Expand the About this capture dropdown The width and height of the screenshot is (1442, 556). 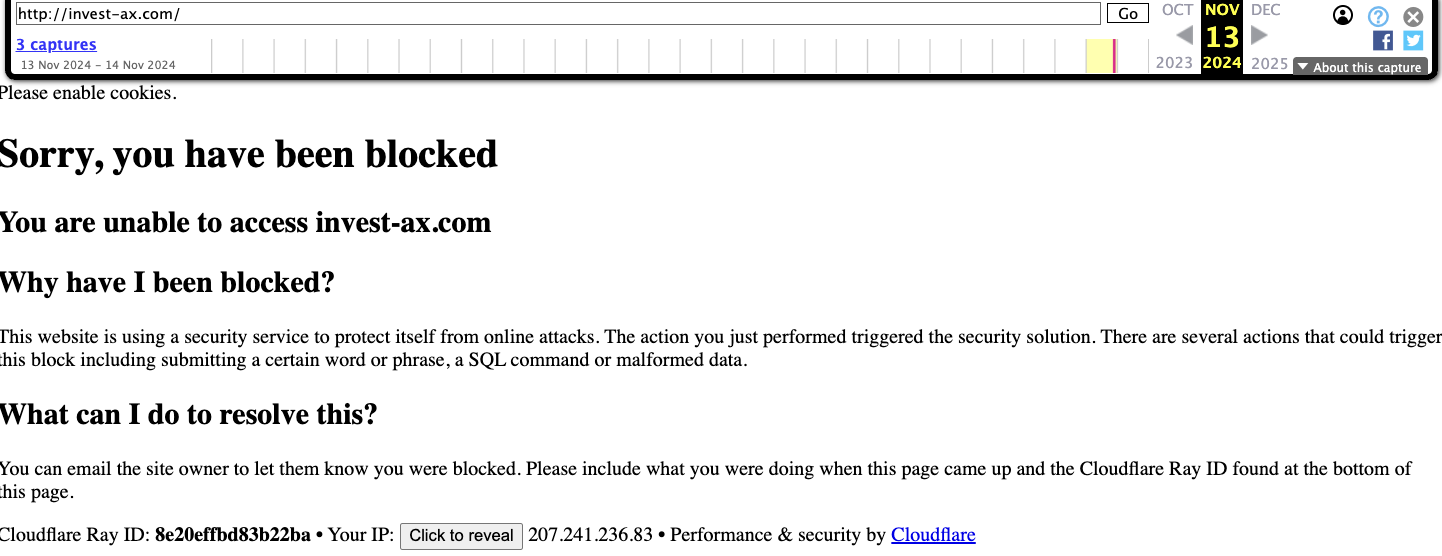[1360, 67]
